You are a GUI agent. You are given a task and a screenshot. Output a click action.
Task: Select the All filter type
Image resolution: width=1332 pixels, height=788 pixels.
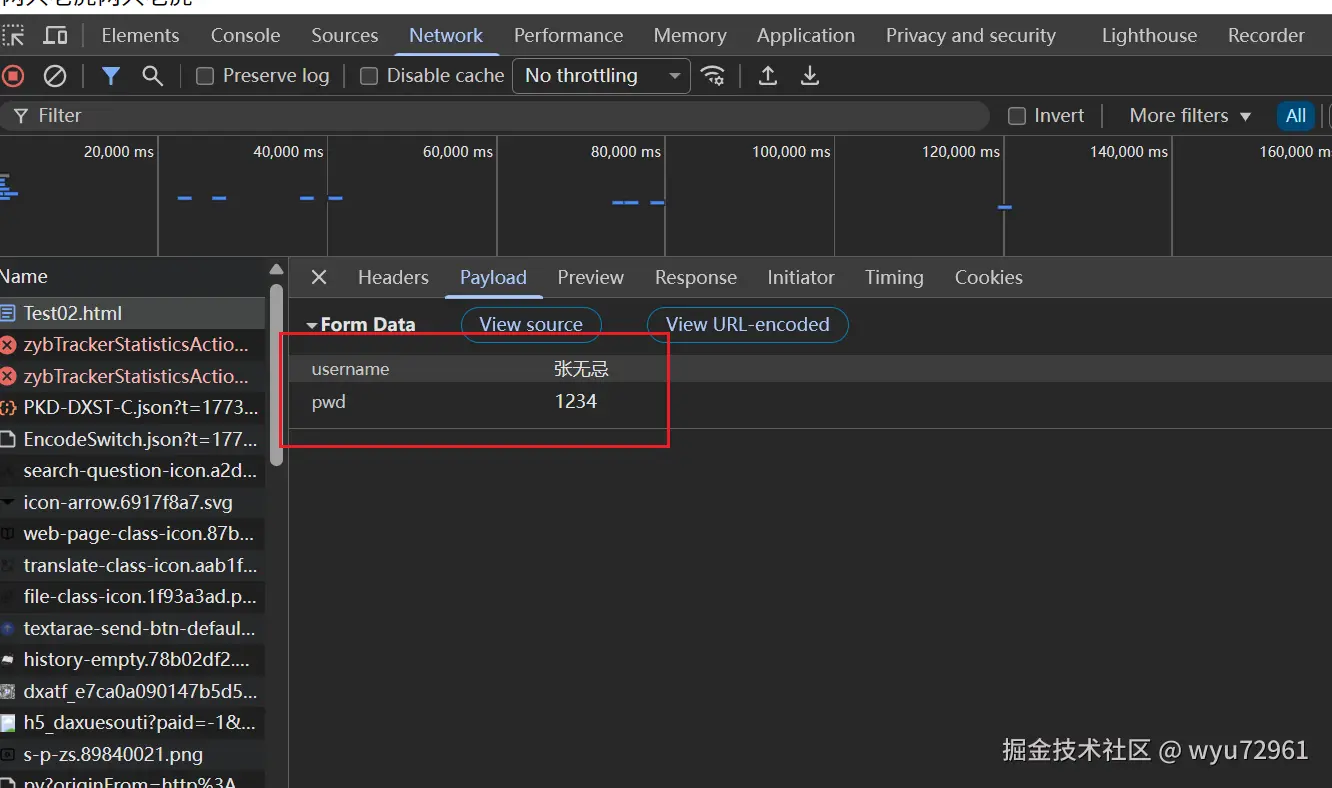(1296, 116)
